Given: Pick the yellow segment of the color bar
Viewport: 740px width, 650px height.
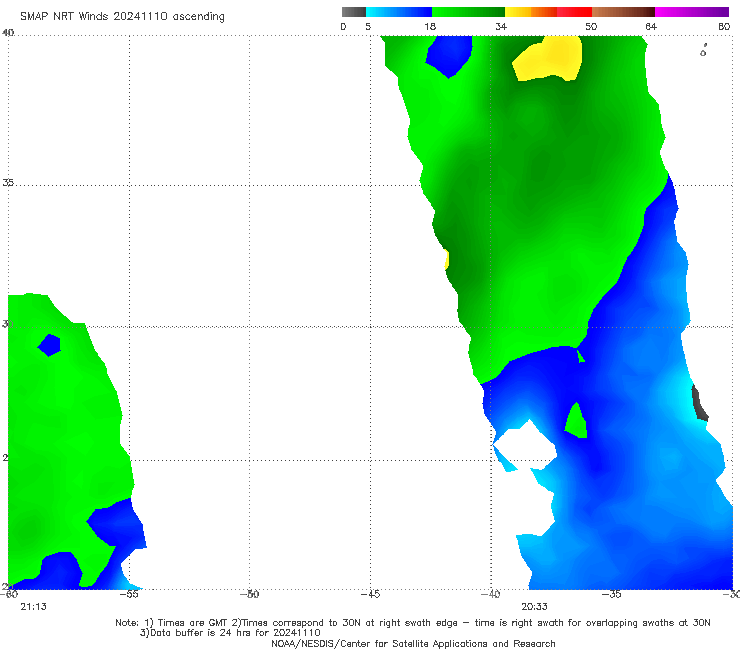Looking at the screenshot, I should coord(518,12).
